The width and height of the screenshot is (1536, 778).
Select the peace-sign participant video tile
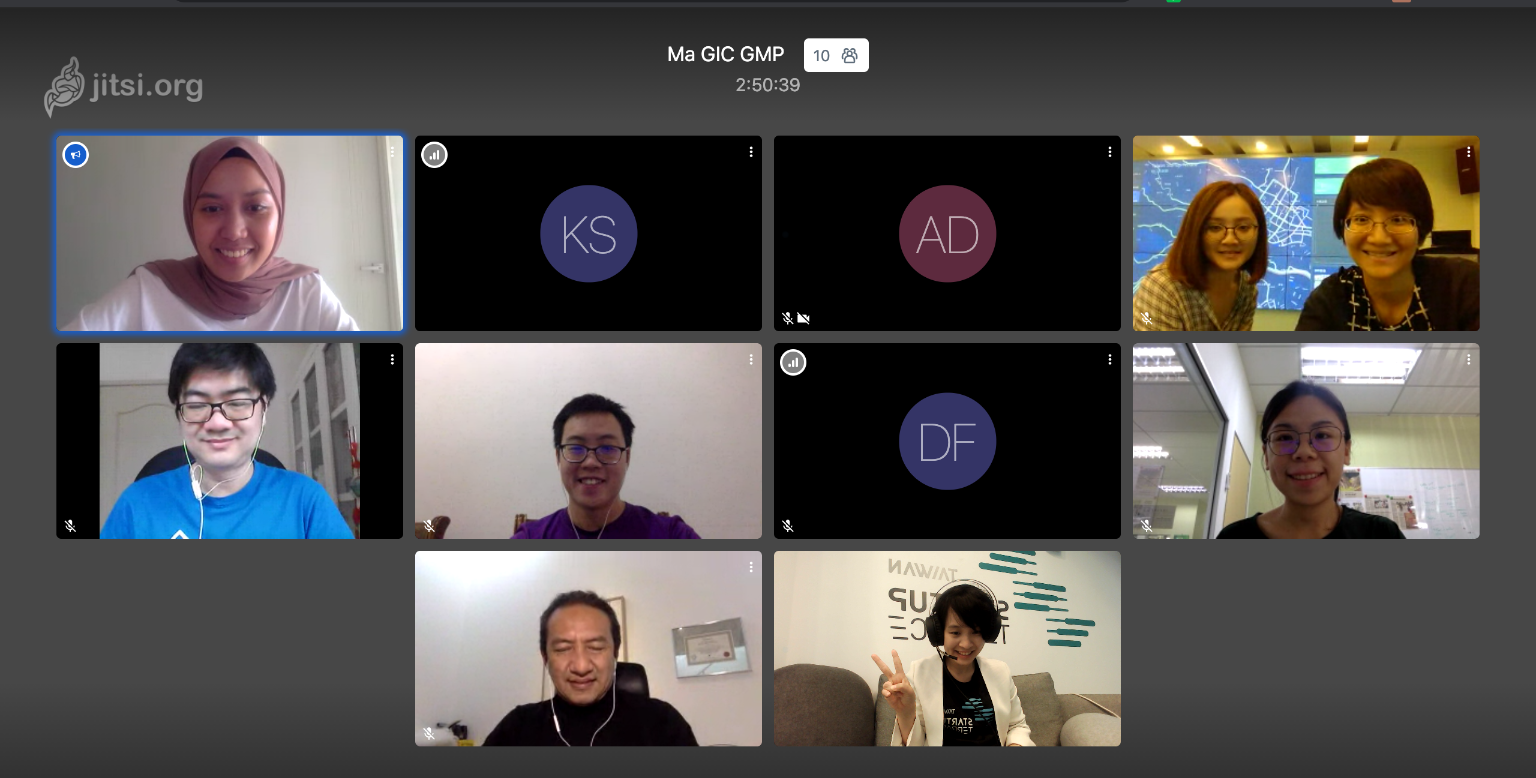(947, 648)
